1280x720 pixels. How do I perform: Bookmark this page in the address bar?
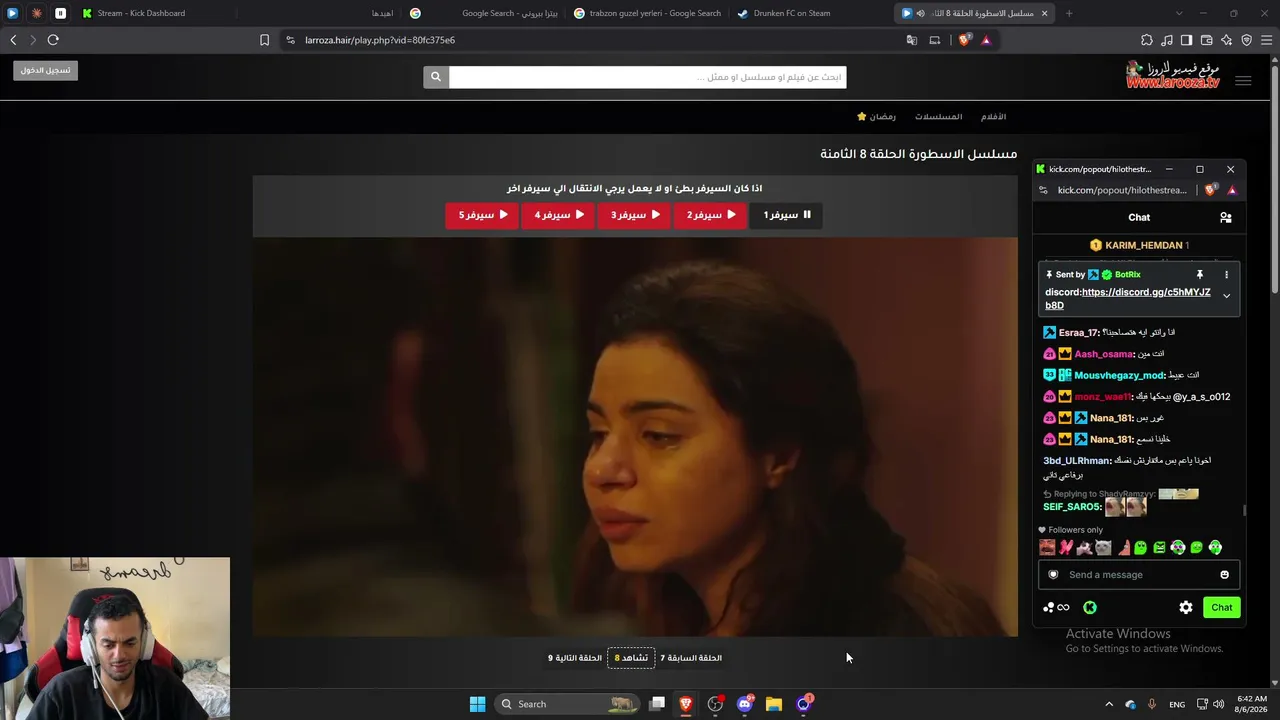click(264, 40)
